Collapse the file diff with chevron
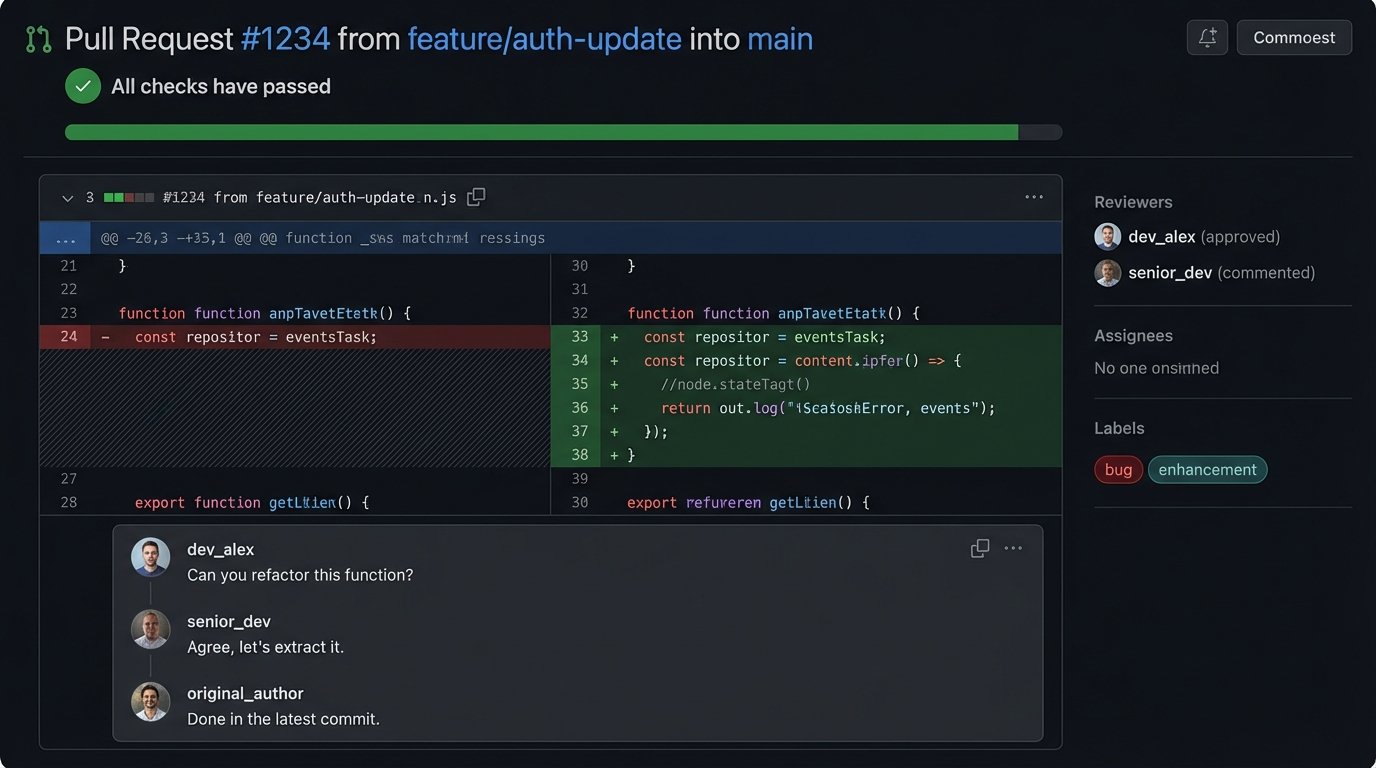This screenshot has height=768, width=1376. coord(67,198)
